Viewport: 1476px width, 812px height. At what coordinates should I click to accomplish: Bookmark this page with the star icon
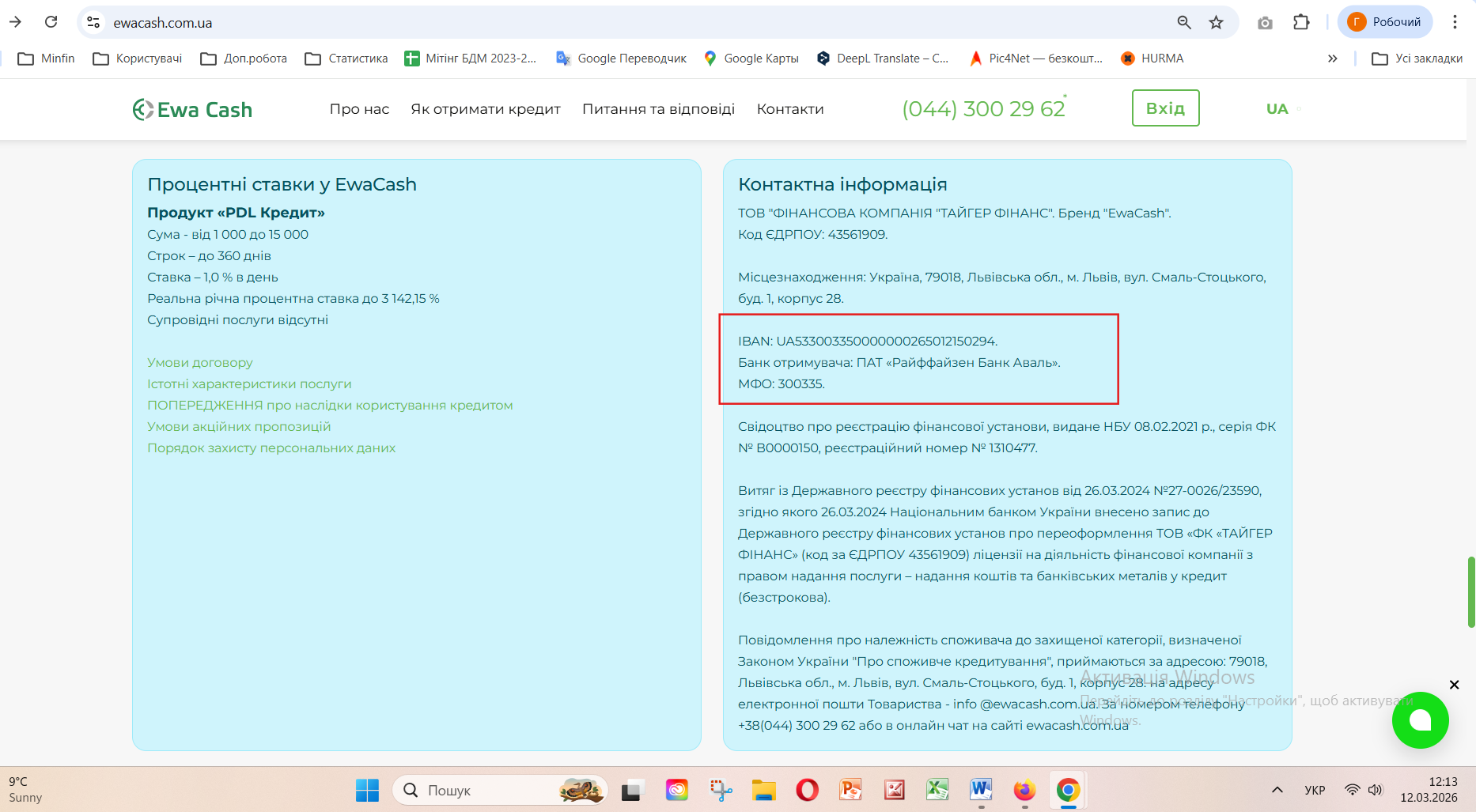point(1217,22)
